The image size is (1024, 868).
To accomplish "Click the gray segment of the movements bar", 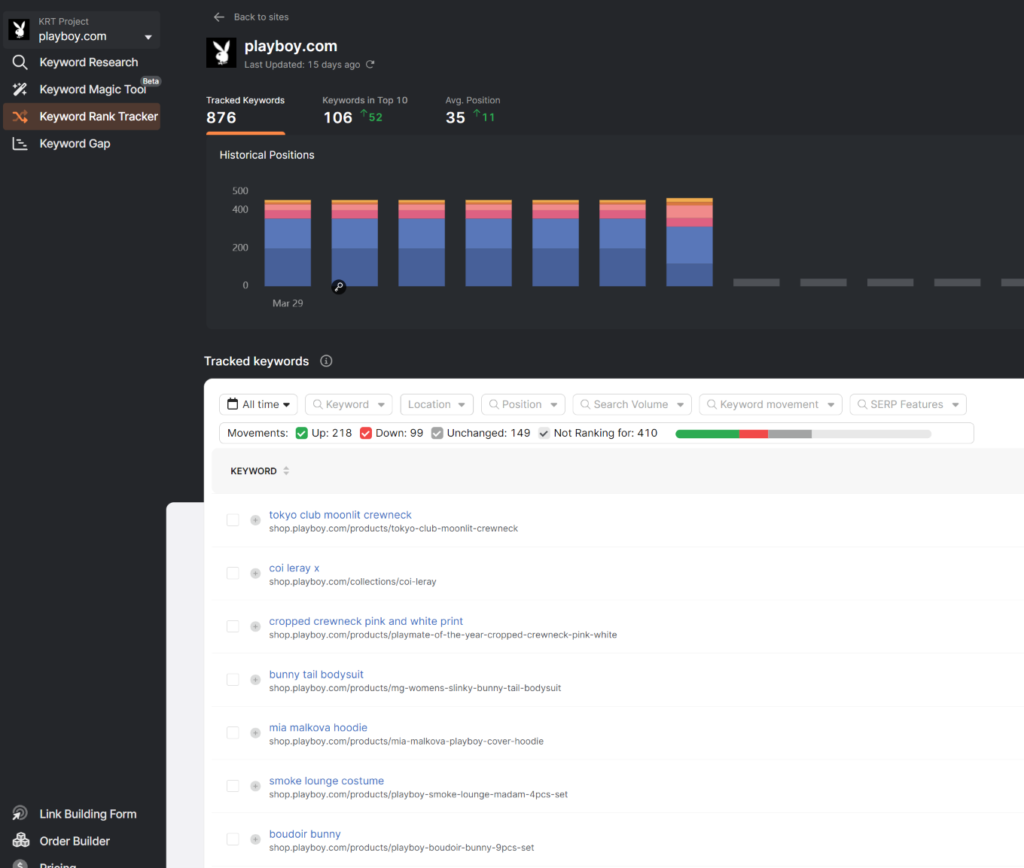I will point(790,434).
